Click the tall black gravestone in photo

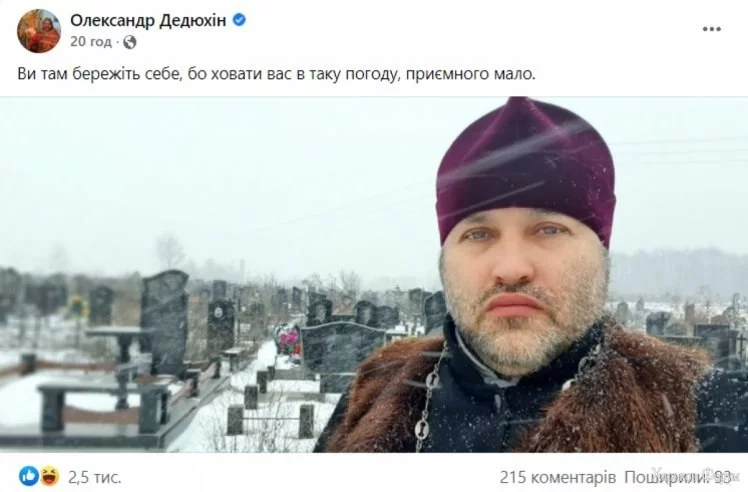(165, 321)
